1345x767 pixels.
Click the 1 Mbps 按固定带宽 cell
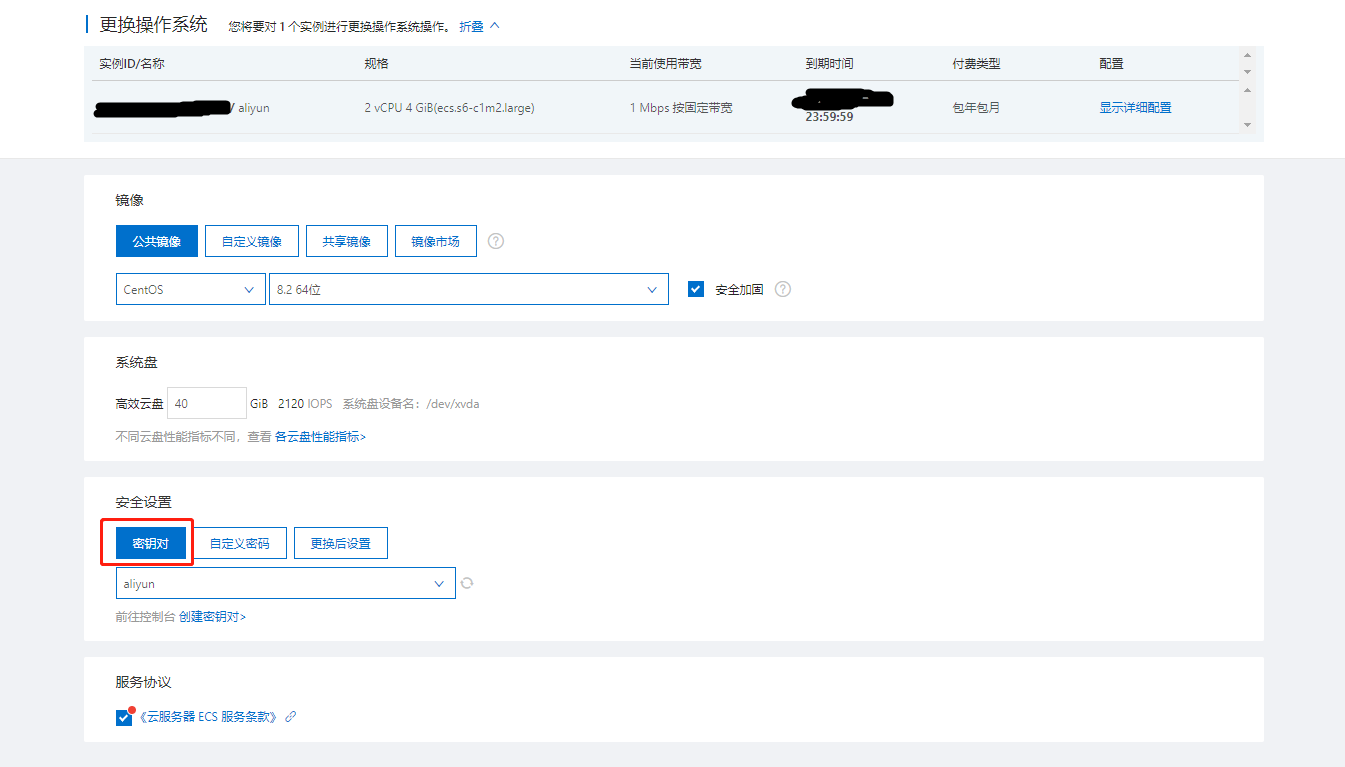point(680,107)
